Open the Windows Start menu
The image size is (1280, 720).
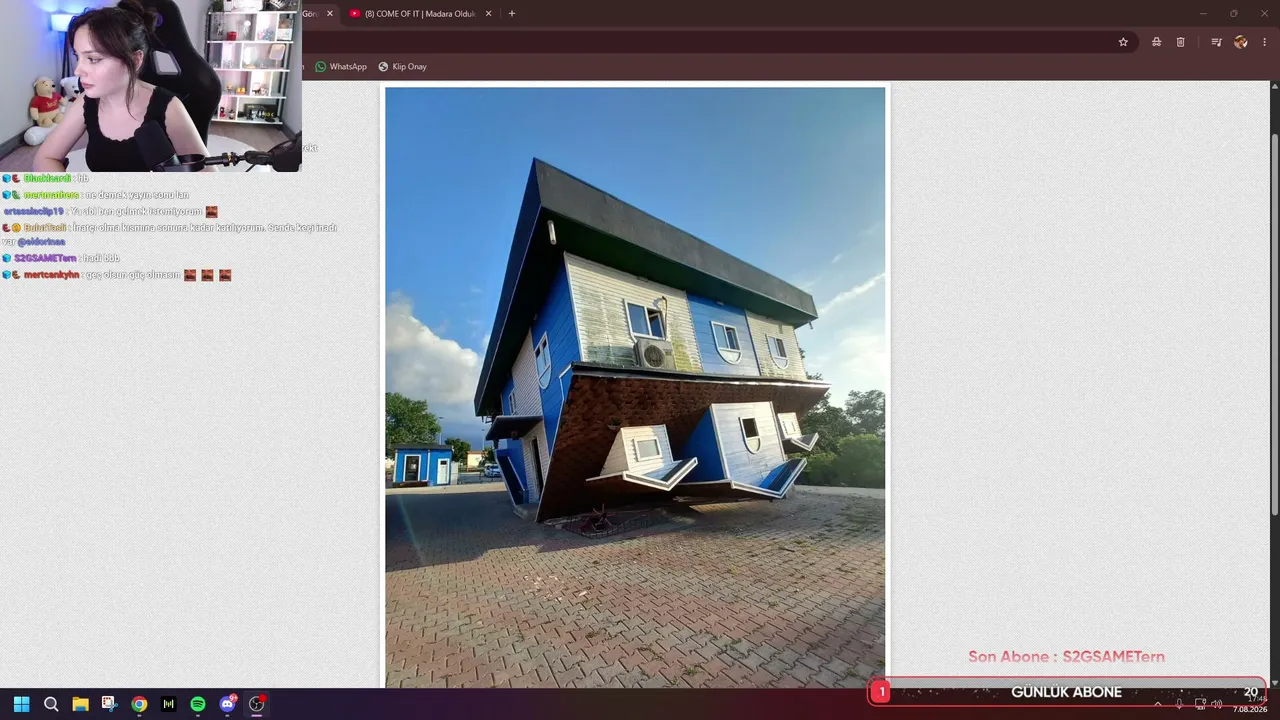[x=22, y=704]
